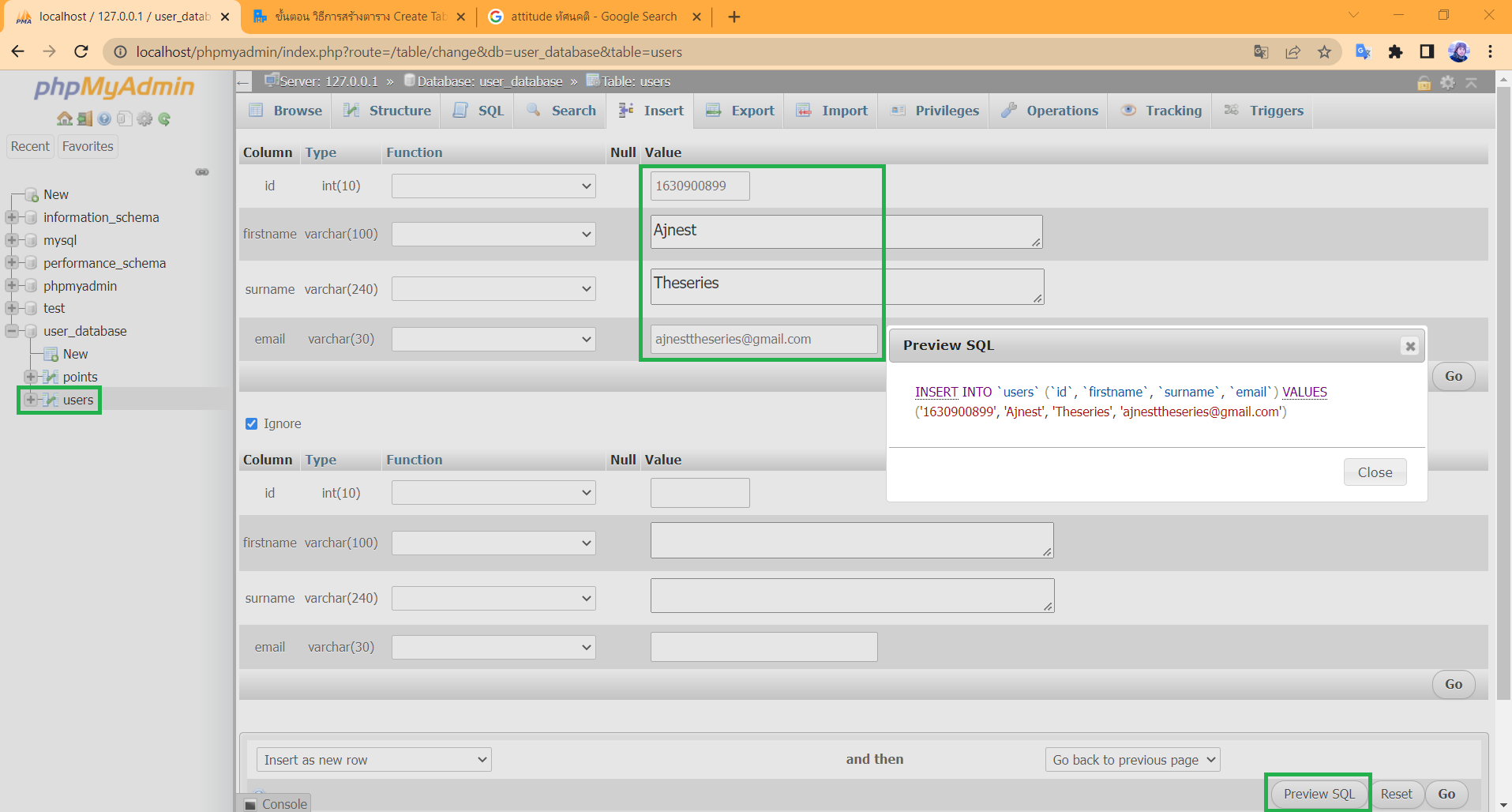Open phpMyAdmin documentation help icon
This screenshot has height=812, width=1512.
tap(104, 118)
